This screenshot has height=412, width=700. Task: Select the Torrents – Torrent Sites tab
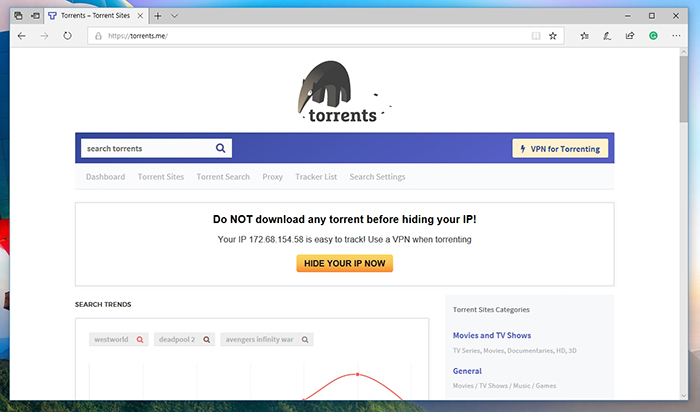(x=96, y=16)
